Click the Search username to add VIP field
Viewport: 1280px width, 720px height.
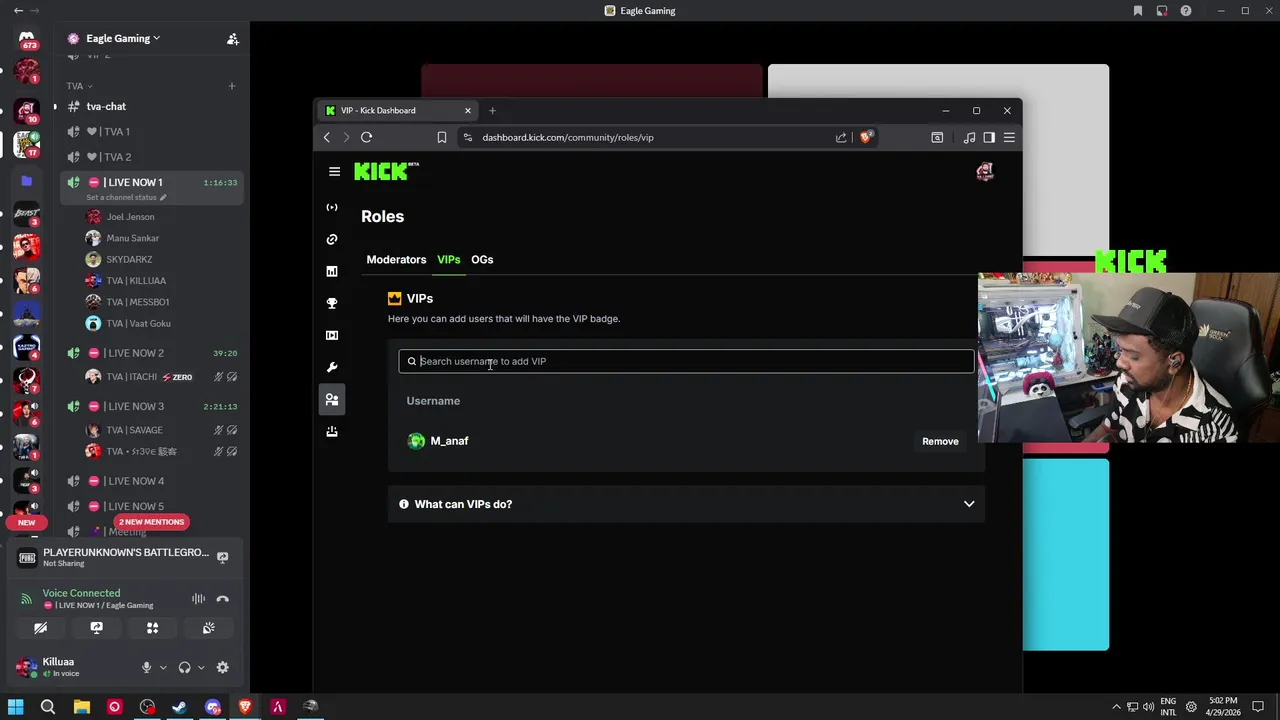(x=686, y=361)
